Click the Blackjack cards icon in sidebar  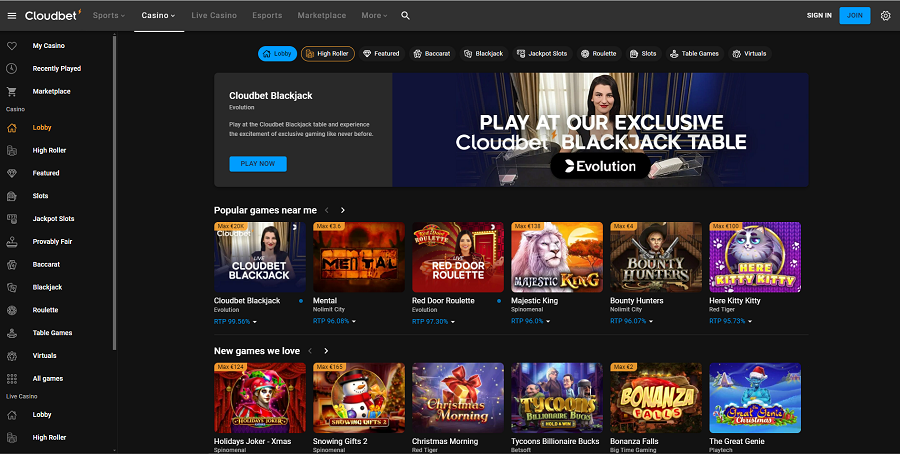pyautogui.click(x=11, y=287)
